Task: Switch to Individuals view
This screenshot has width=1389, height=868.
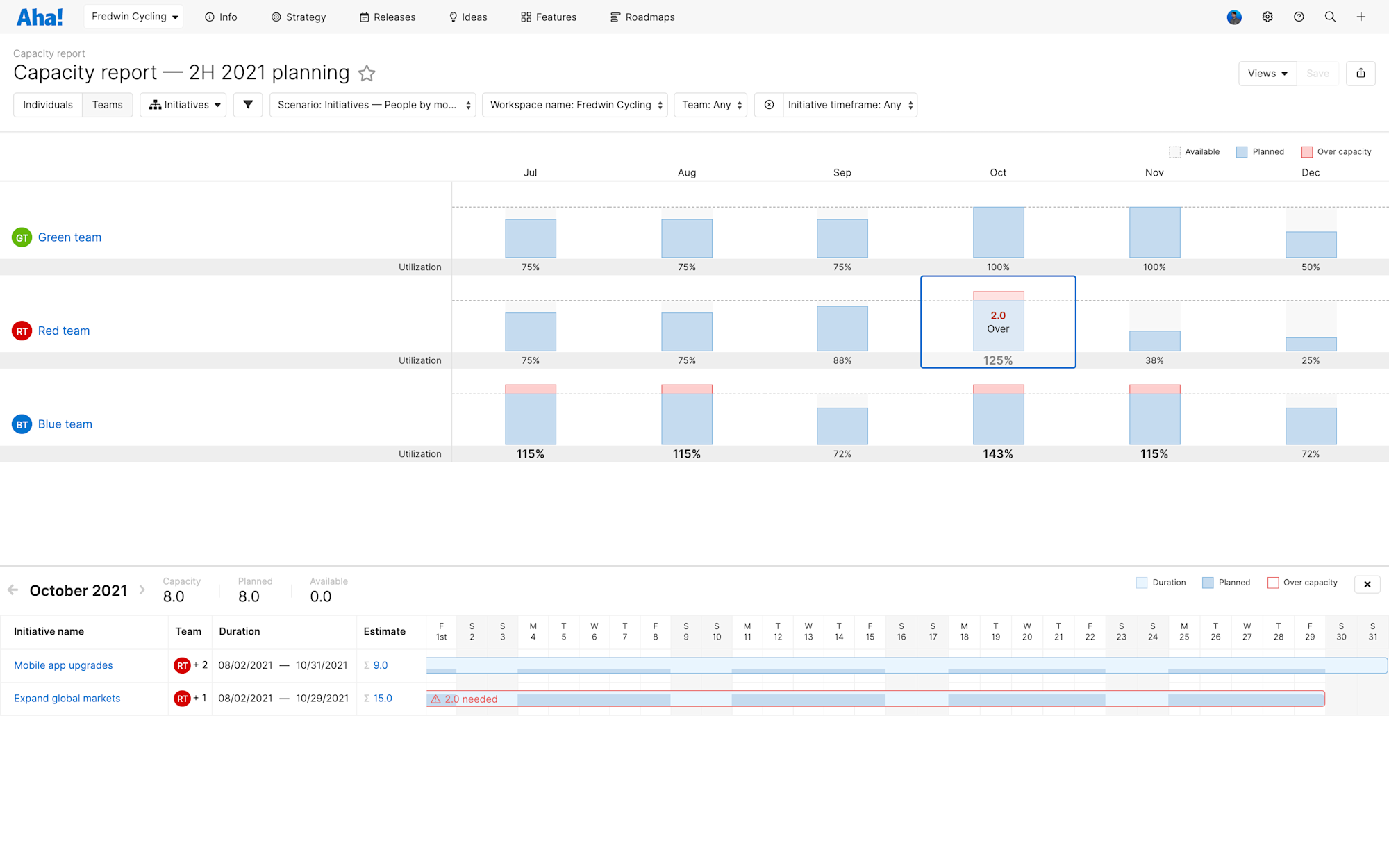Action: (x=48, y=105)
